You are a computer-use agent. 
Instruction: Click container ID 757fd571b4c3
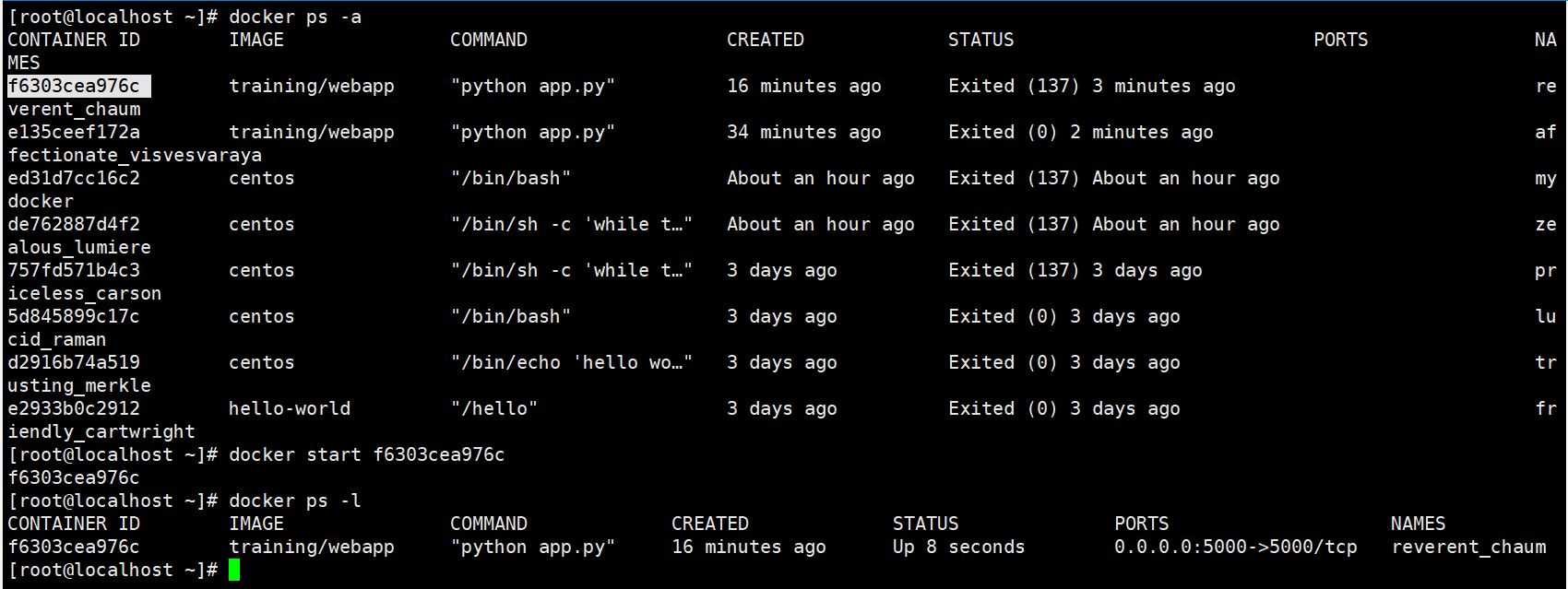click(x=74, y=270)
